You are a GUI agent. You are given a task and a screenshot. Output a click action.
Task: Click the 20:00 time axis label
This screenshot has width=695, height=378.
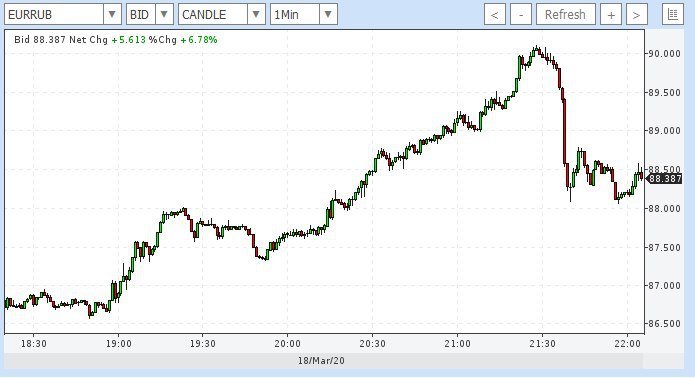coord(287,344)
